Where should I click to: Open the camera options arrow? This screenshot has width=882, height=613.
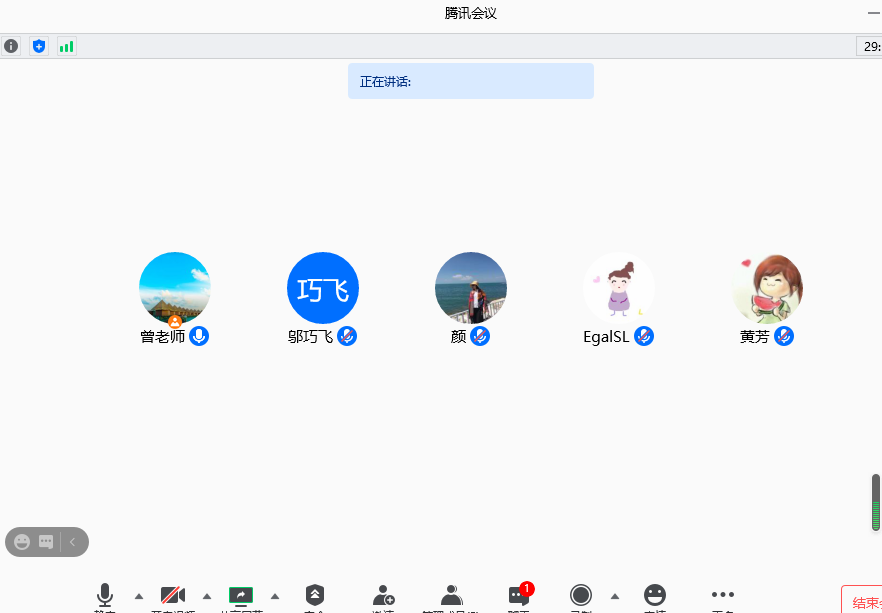207,596
